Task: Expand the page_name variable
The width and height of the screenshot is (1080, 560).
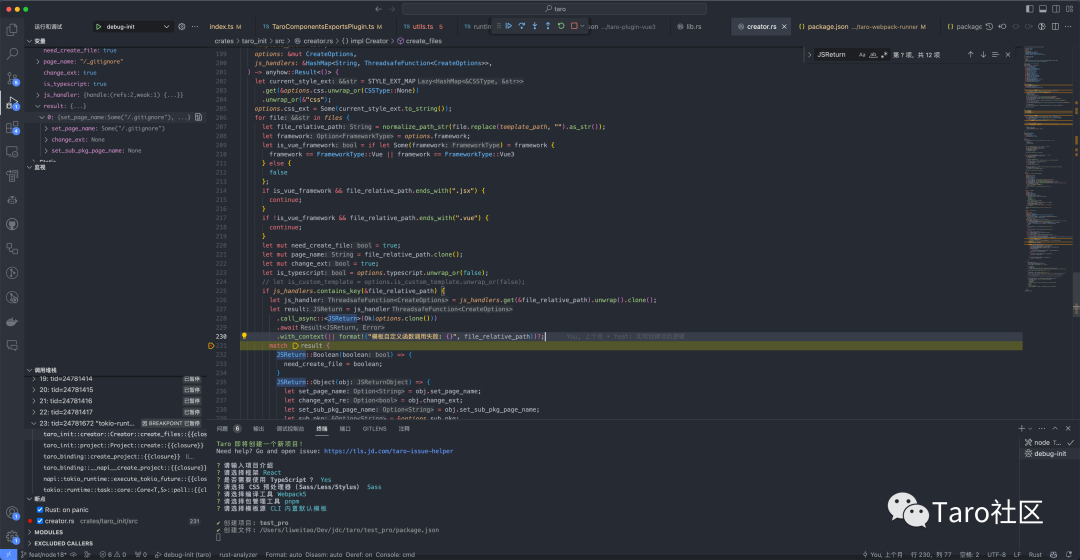Action: click(x=37, y=61)
